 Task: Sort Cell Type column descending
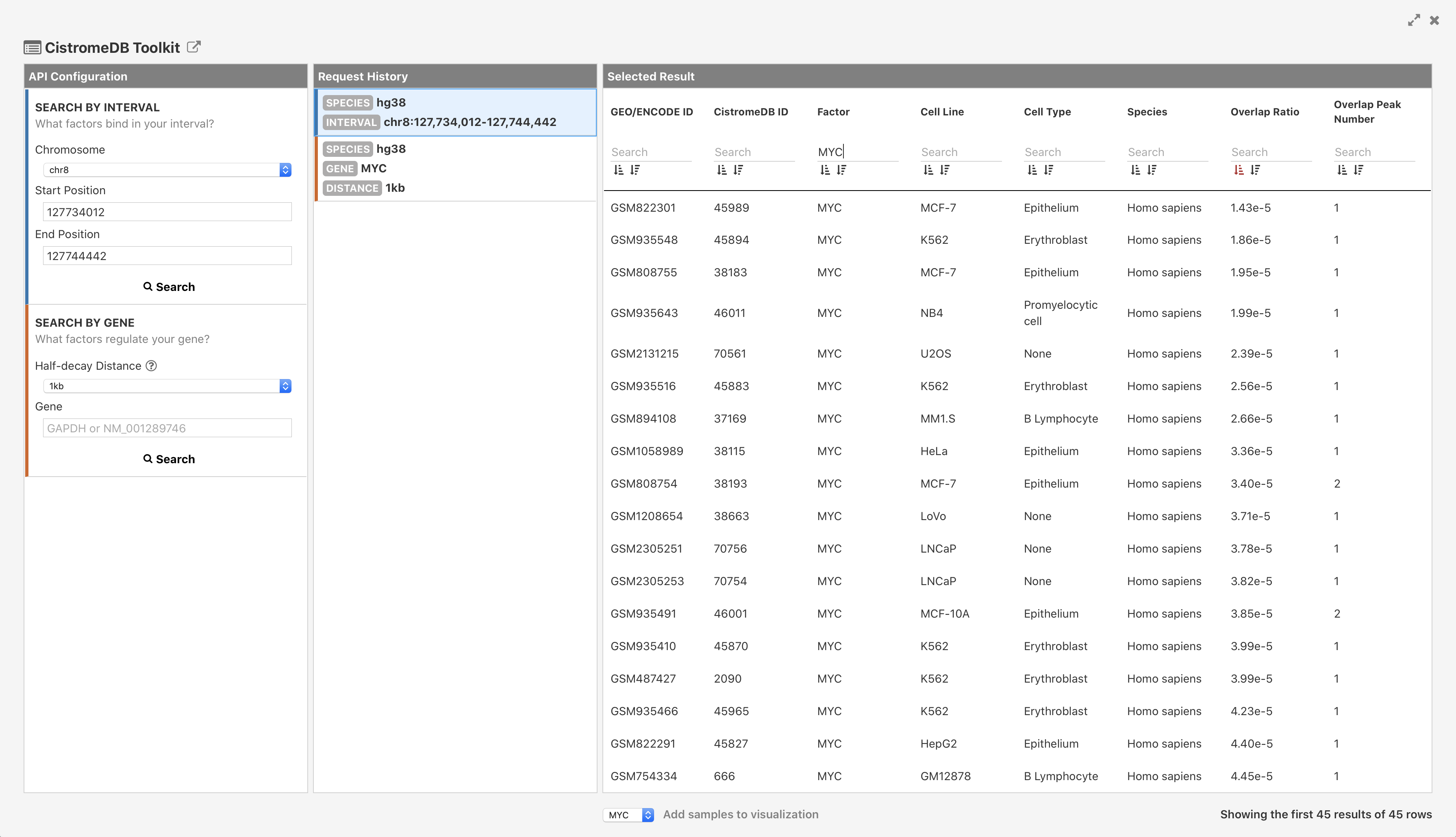[x=1049, y=170]
